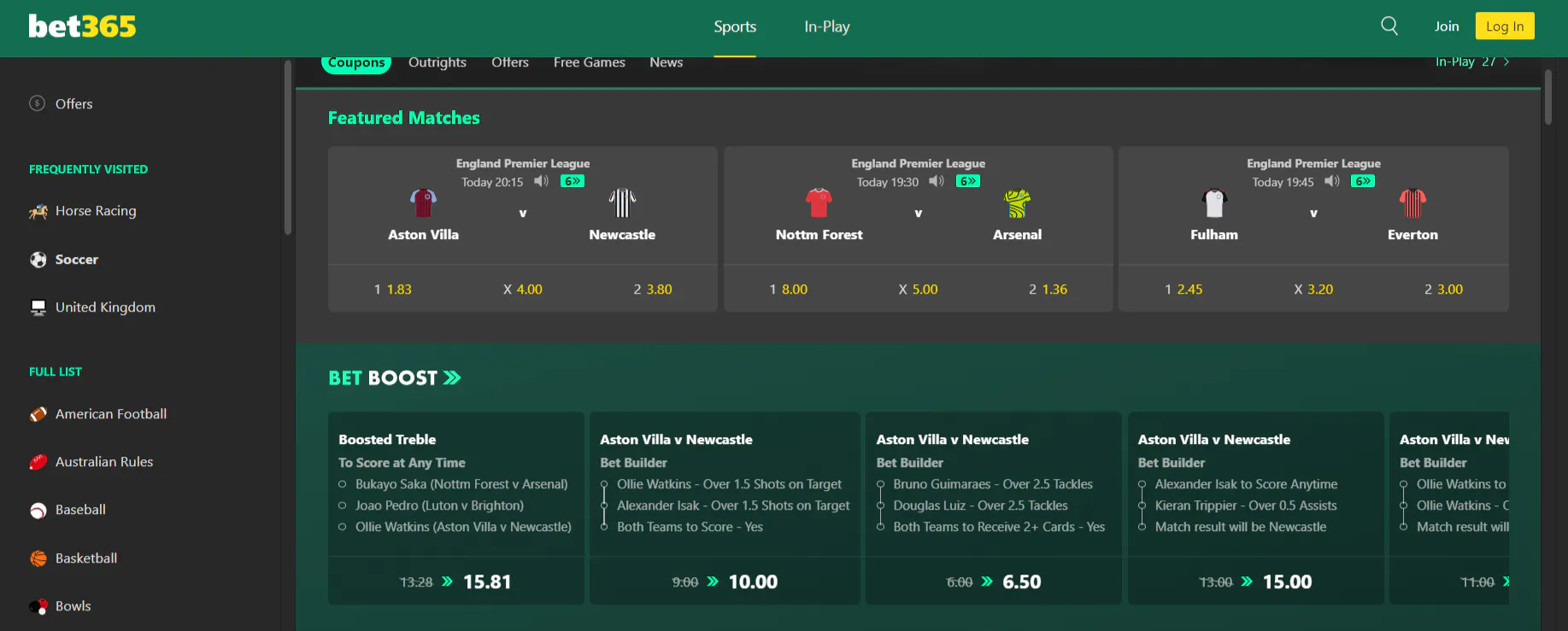Select the Coupons tab
The width and height of the screenshot is (1568, 631).
(x=356, y=63)
